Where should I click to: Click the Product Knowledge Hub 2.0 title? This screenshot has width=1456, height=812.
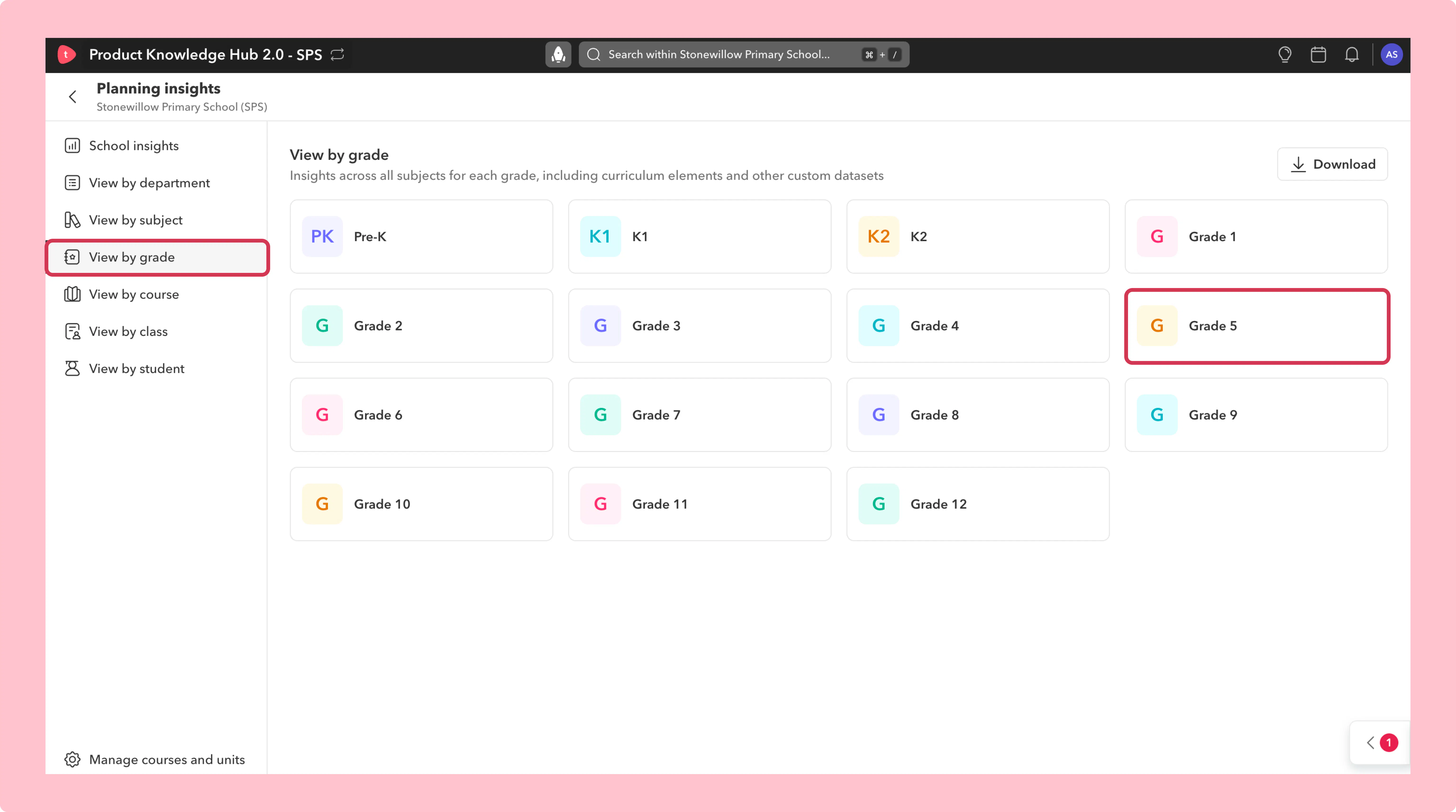(206, 54)
